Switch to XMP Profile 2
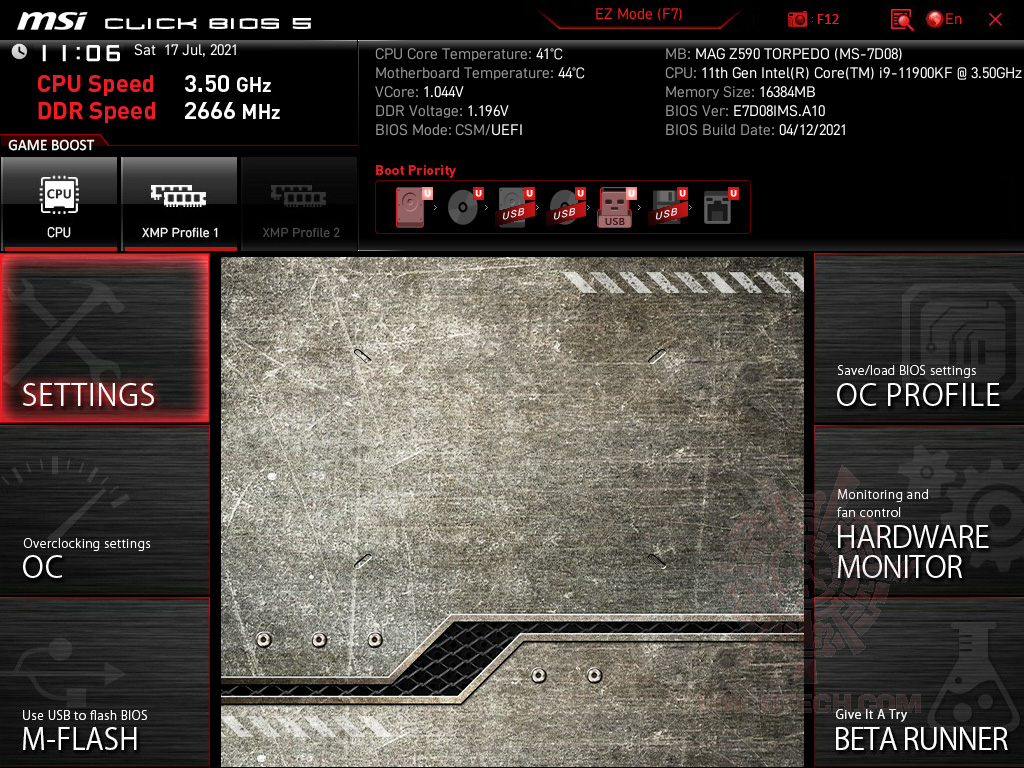 299,204
